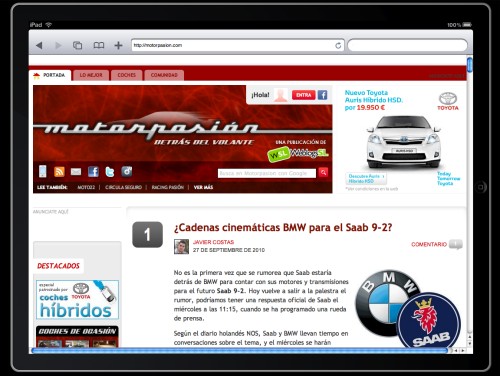Image resolution: width=500 pixels, height=376 pixels.
Task: Open the Coches tab
Action: [x=127, y=75]
